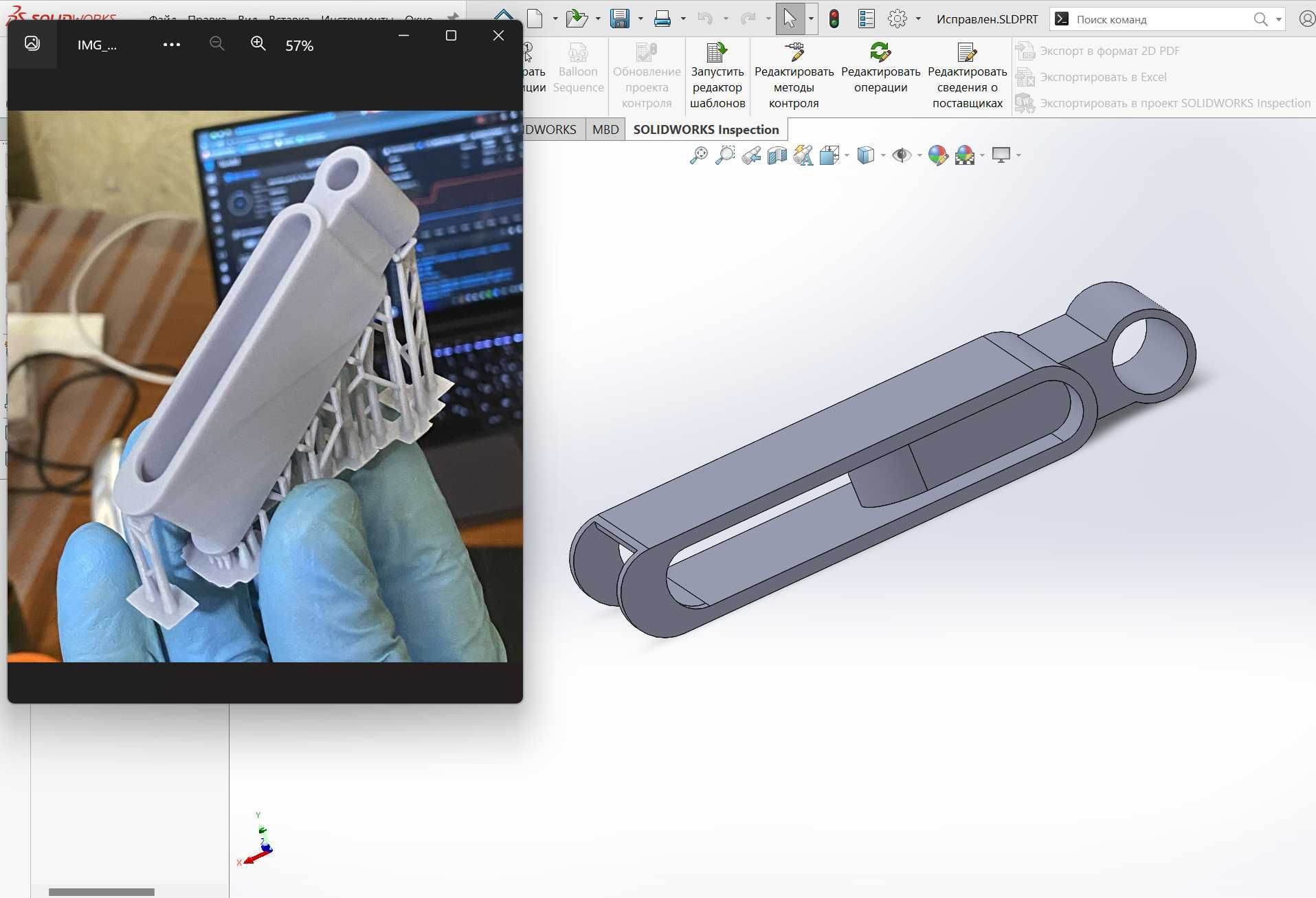This screenshot has width=1316, height=898.
Task: Open Display Style cube icon
Action: 866,155
